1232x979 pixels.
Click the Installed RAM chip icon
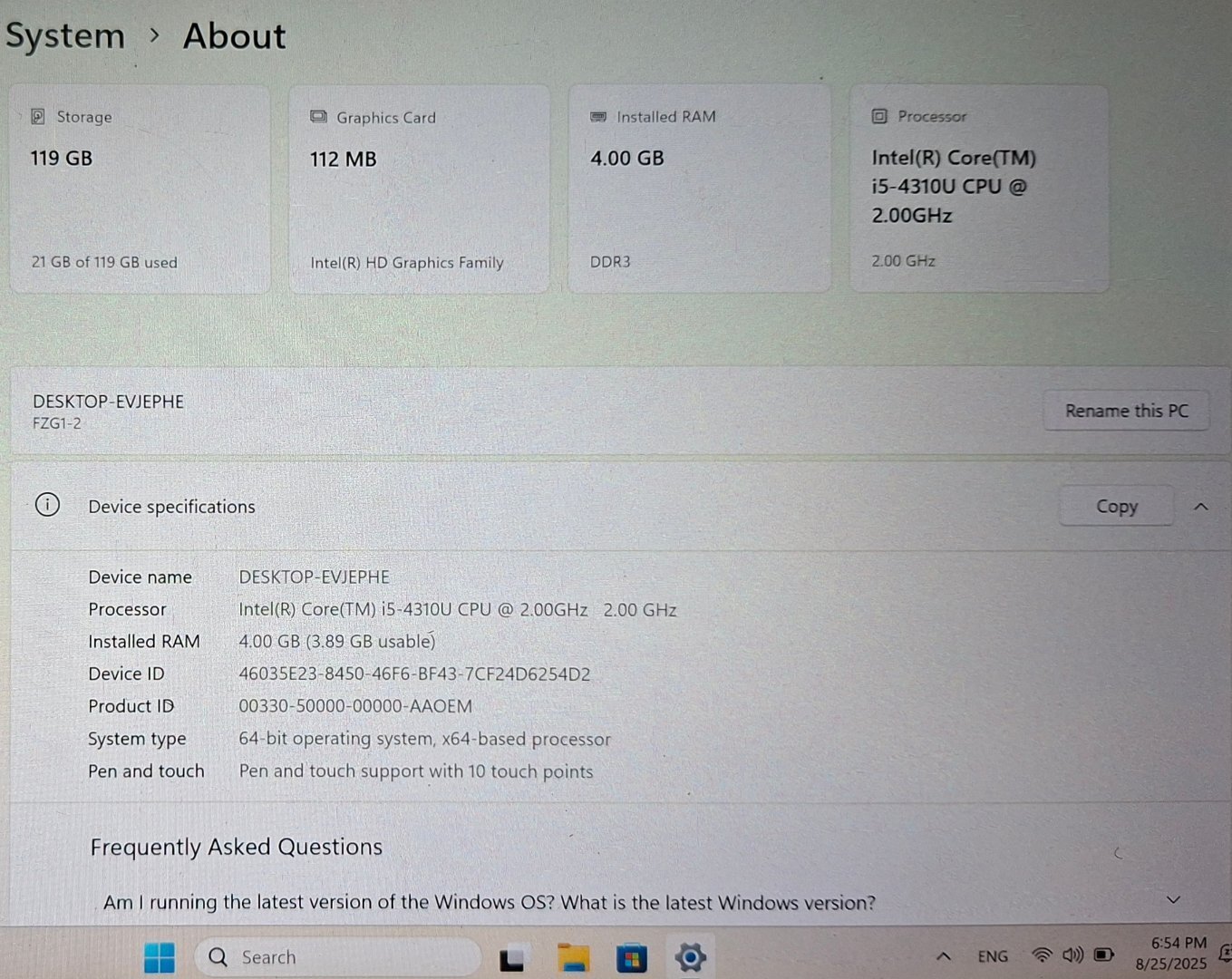pos(598,116)
